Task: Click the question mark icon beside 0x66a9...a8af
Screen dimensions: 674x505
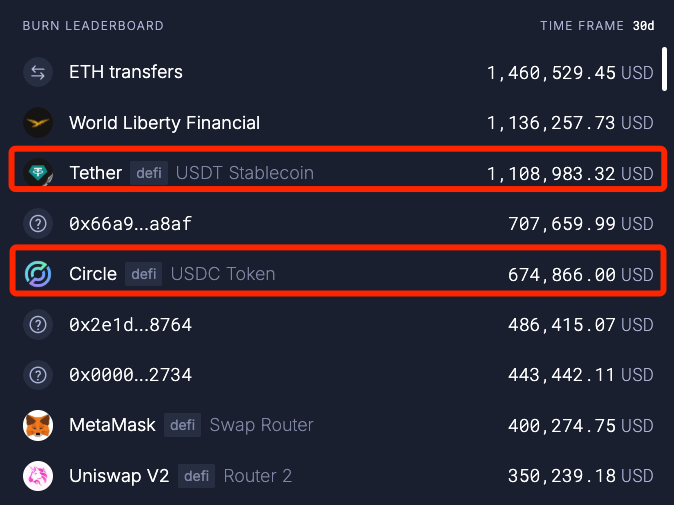Action: [x=38, y=223]
